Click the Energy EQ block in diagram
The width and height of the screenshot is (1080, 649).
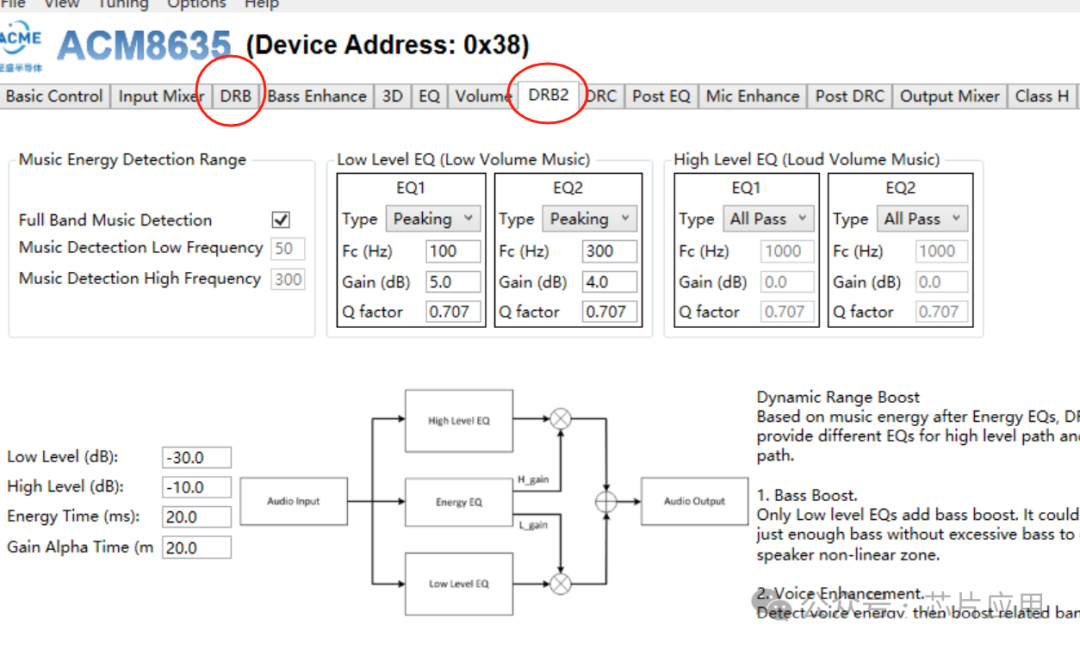point(458,502)
